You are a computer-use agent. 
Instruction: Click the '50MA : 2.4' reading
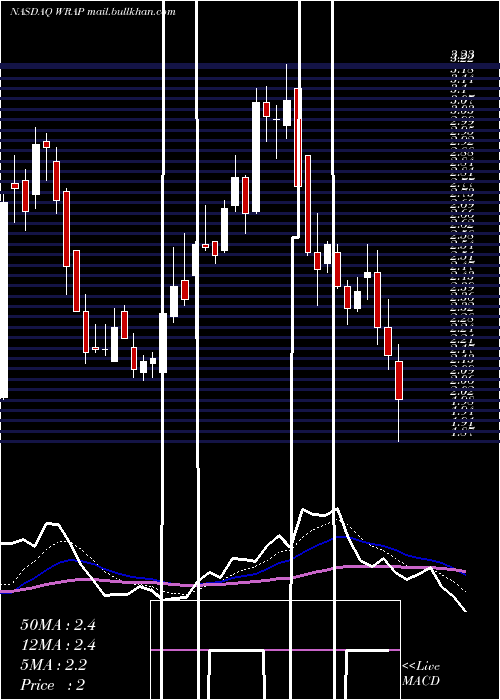[x=58, y=625]
